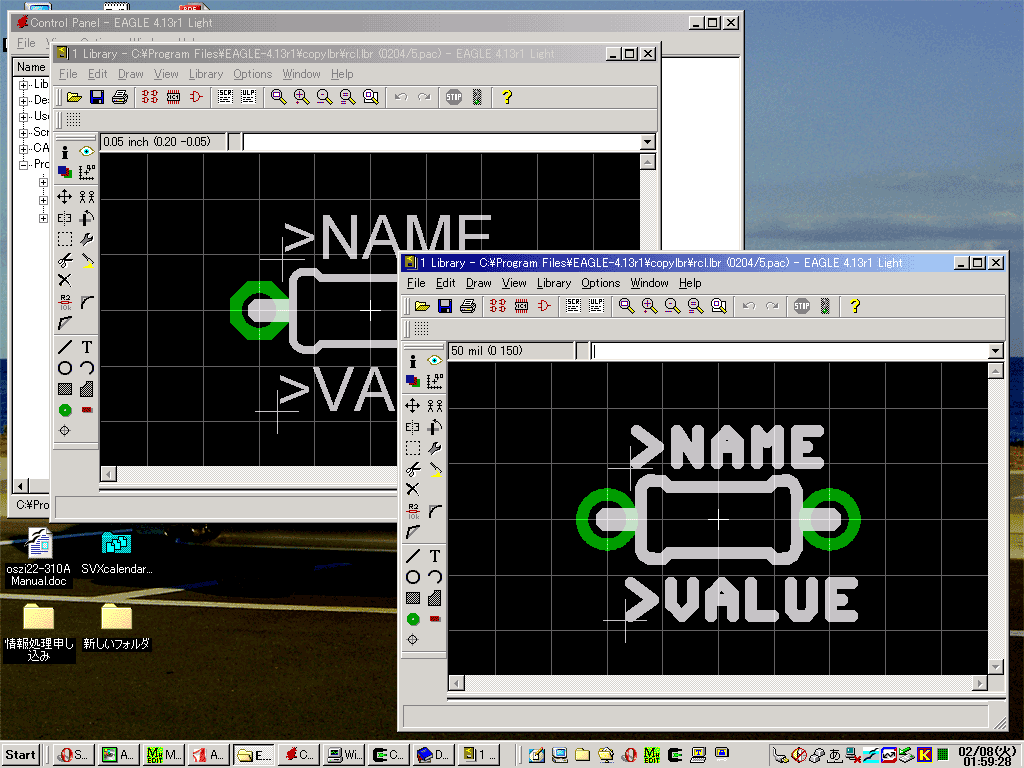Choose the green Pad tool in front window
The image size is (1024, 768).
(413, 619)
